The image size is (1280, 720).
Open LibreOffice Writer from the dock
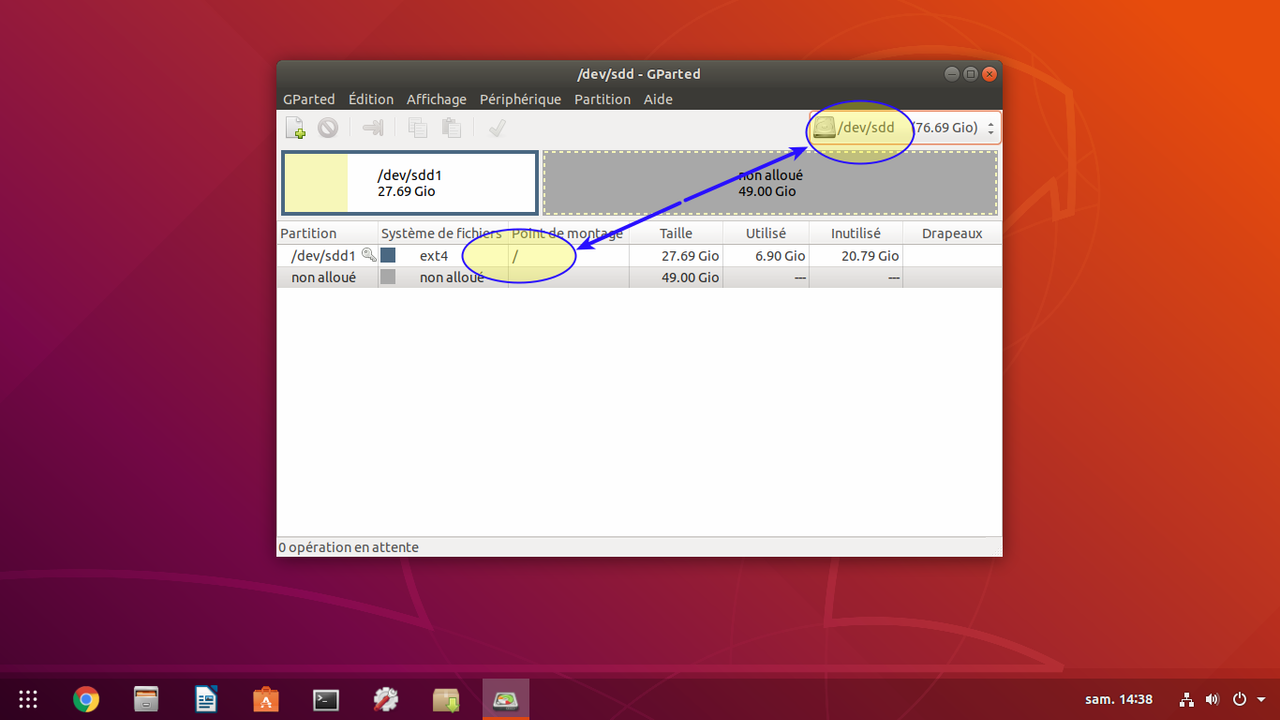click(206, 699)
